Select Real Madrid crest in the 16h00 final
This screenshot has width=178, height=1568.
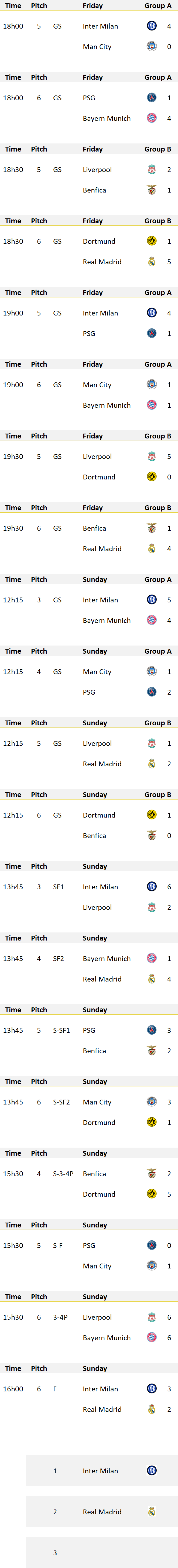click(152, 1409)
